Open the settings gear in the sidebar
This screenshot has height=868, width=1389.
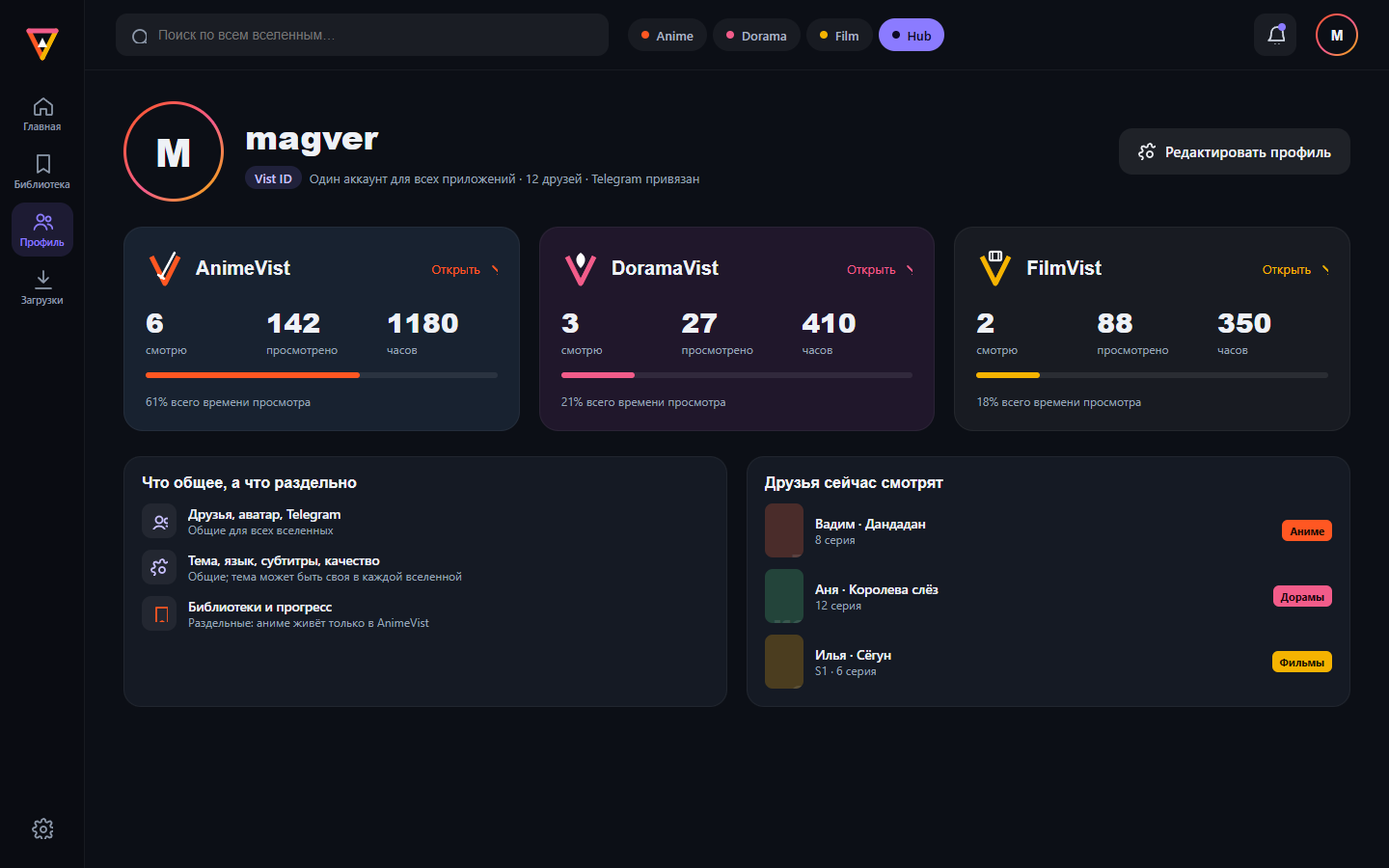pyautogui.click(x=42, y=828)
